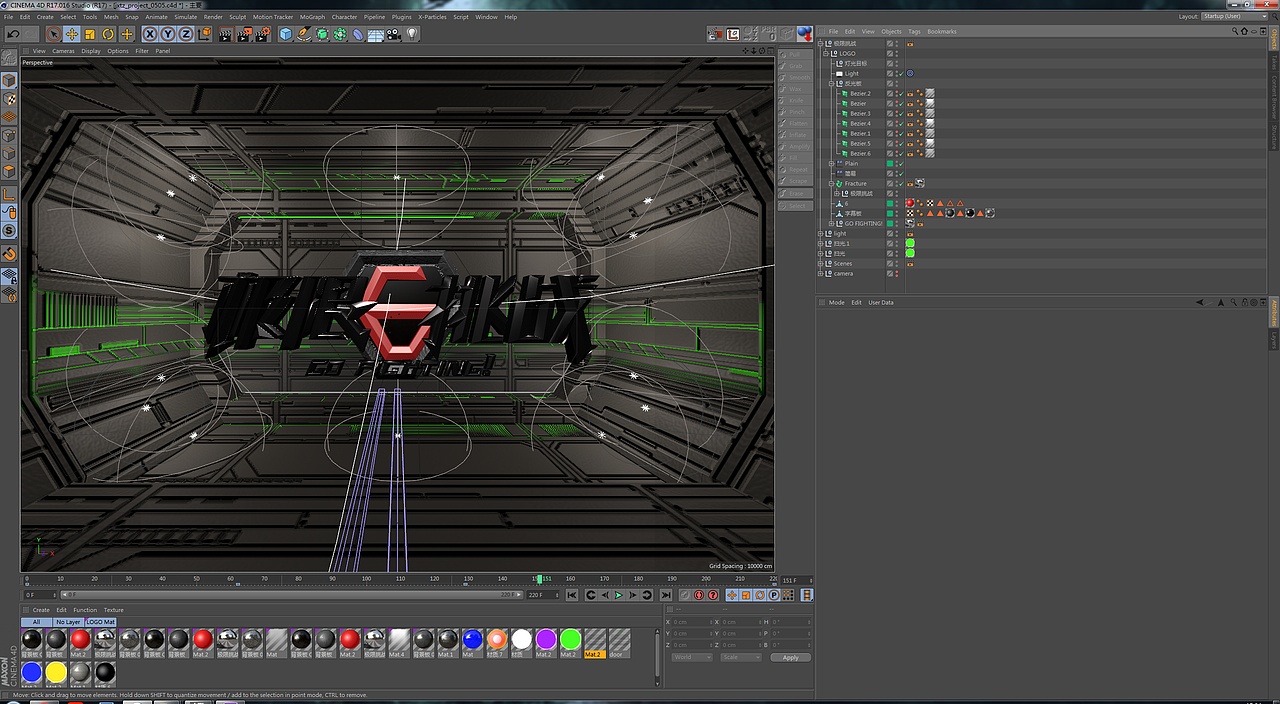Viewport: 1280px width, 704px height.
Task: Expand the Scenes null object
Action: click(x=820, y=263)
